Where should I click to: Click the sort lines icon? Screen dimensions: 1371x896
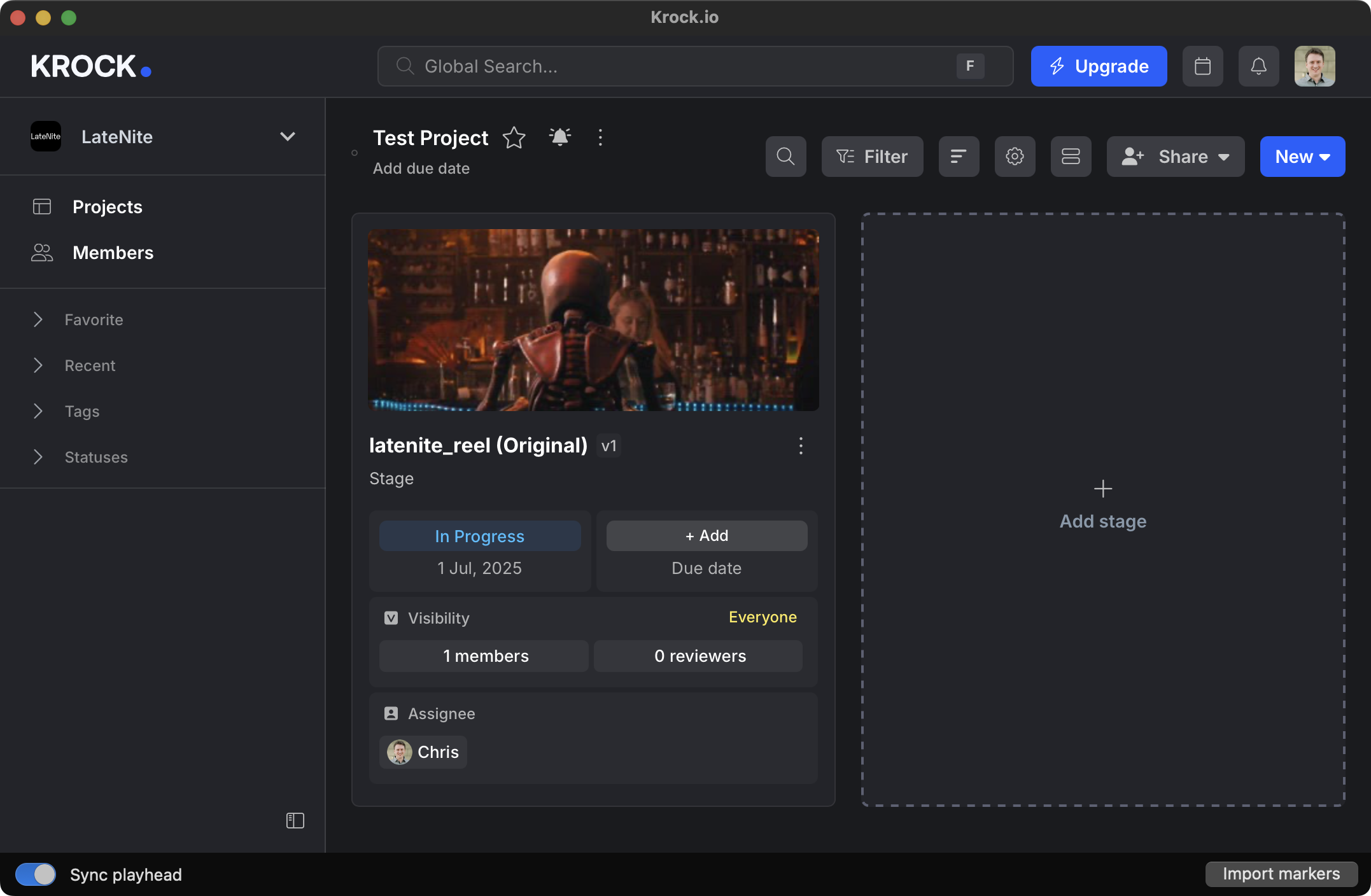click(x=959, y=157)
